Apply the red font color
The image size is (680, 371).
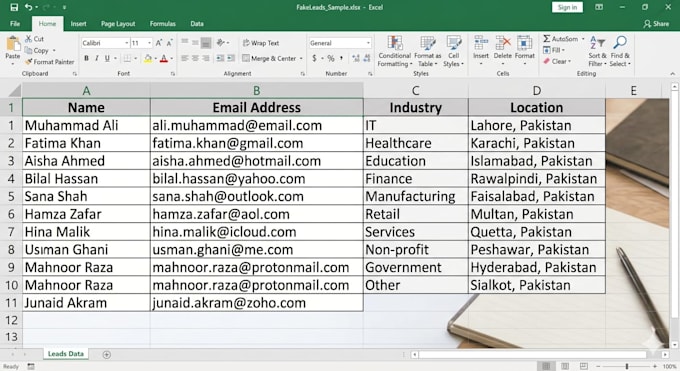163,58
